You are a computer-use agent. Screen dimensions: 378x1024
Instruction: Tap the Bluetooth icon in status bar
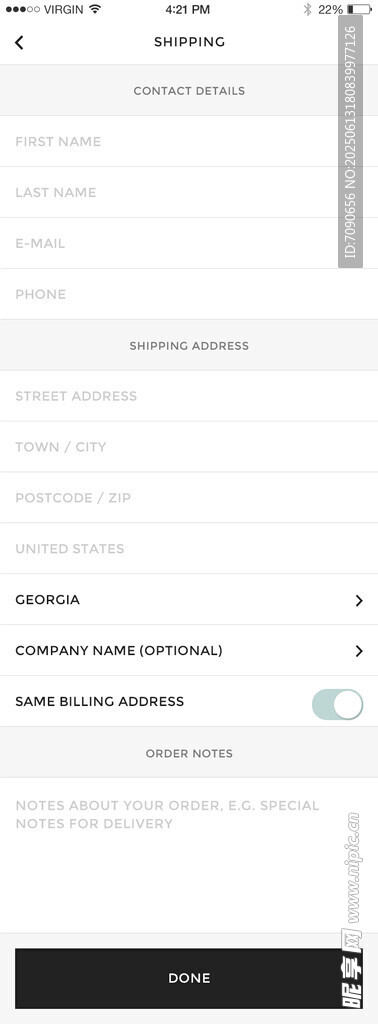pos(307,9)
